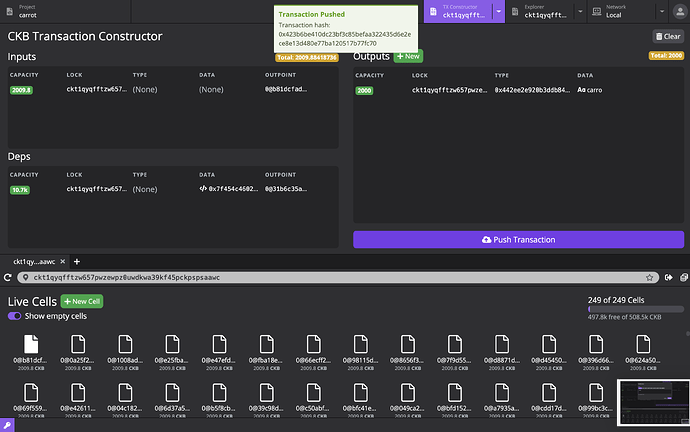Select live cell 0@cdd17d
The width and height of the screenshot is (690, 432).
pos(549,400)
